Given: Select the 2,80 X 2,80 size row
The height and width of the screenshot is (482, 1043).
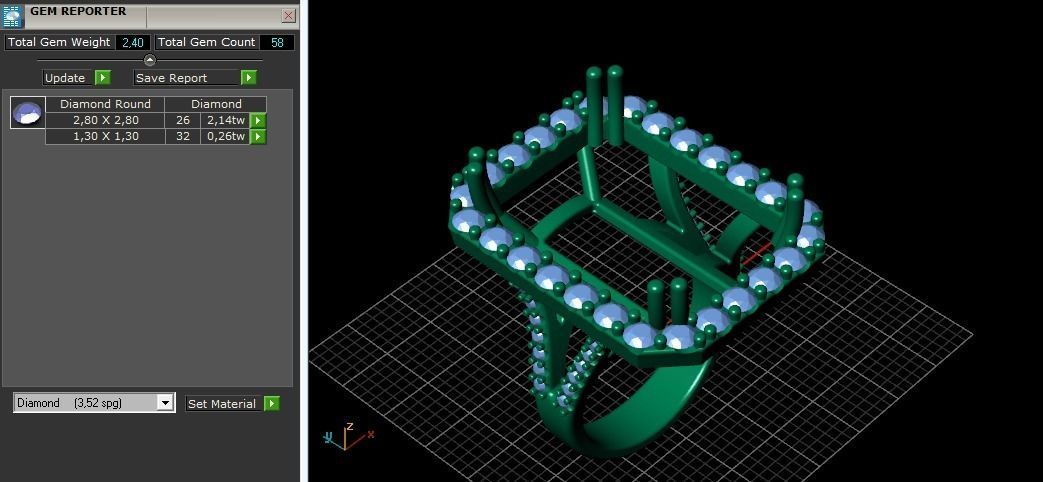Looking at the screenshot, I should coord(106,120).
